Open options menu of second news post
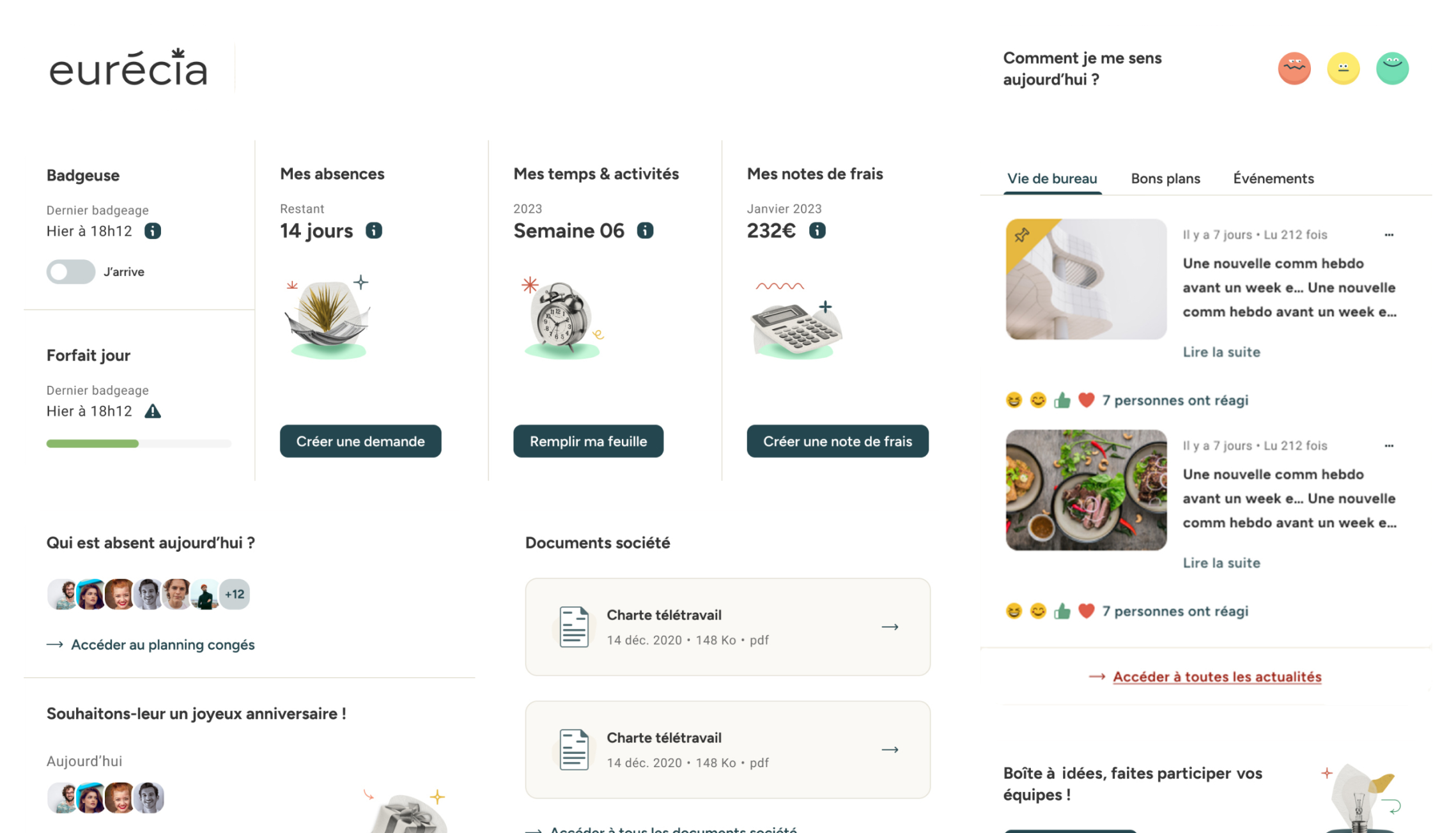Viewport: 1456px width, 833px height. 1389,446
